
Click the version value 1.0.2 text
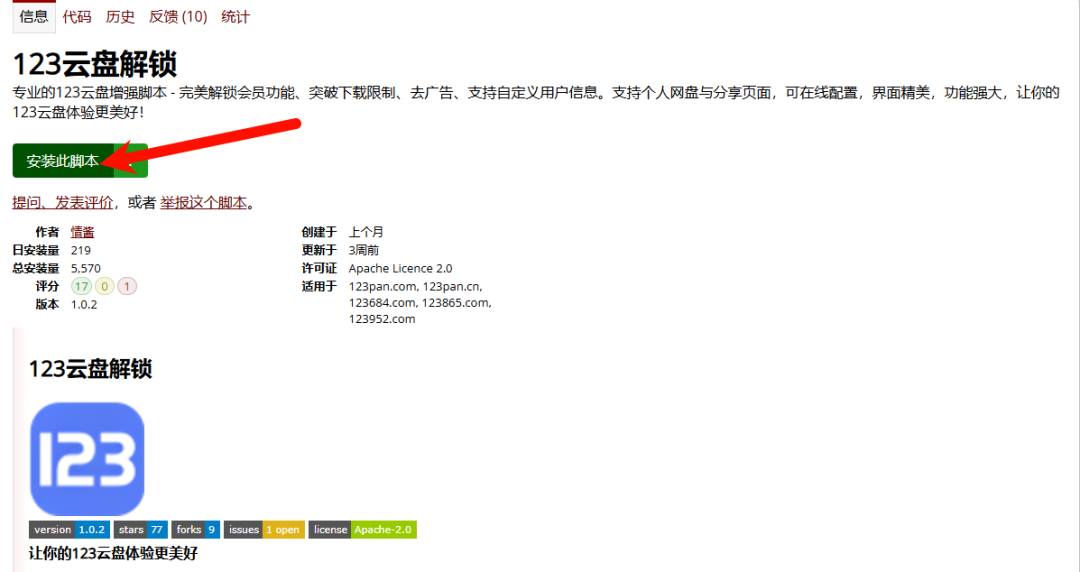pyautogui.click(x=84, y=305)
